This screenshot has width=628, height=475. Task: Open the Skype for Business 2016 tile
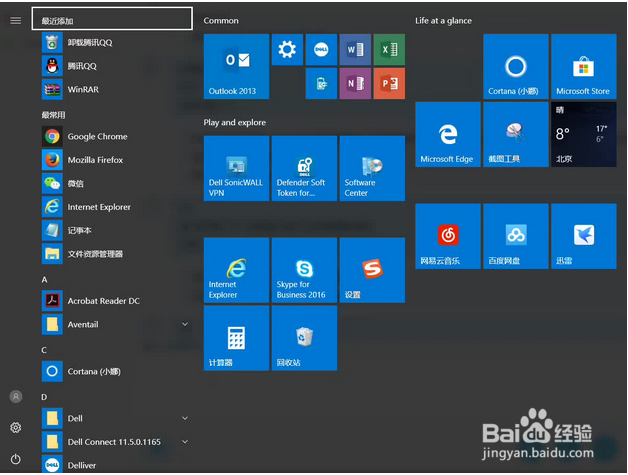click(x=304, y=270)
